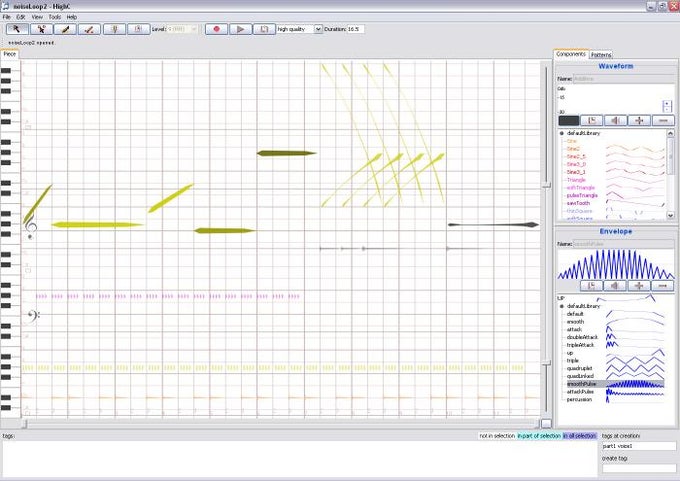Select the quadruplet envelope

[x=579, y=369]
